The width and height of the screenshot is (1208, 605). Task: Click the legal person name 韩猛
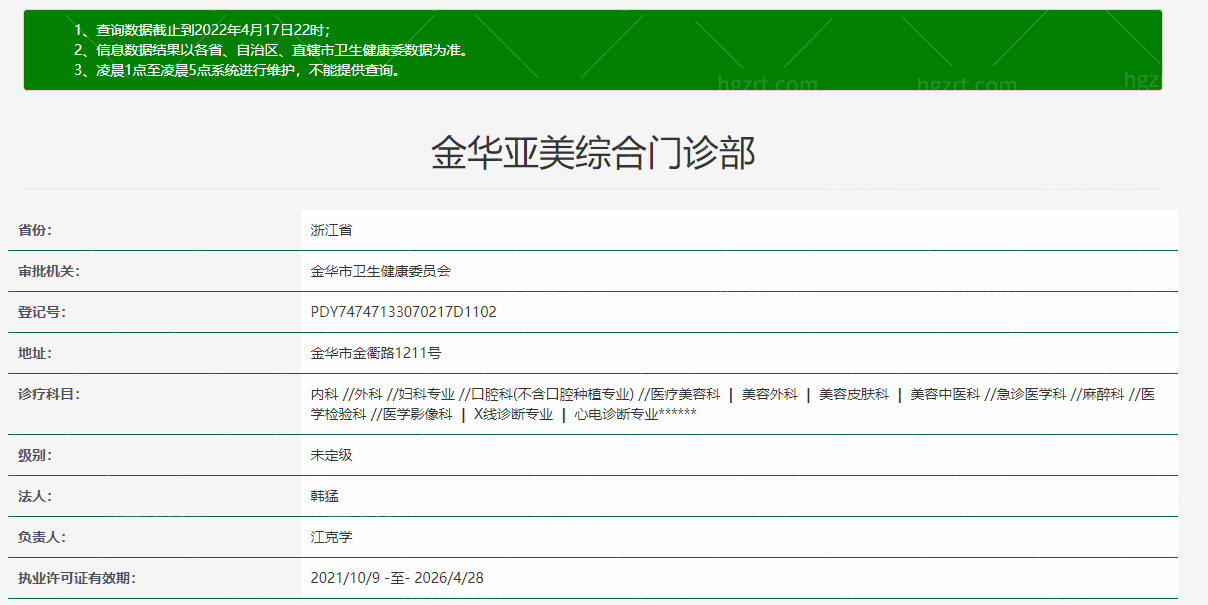pos(325,496)
